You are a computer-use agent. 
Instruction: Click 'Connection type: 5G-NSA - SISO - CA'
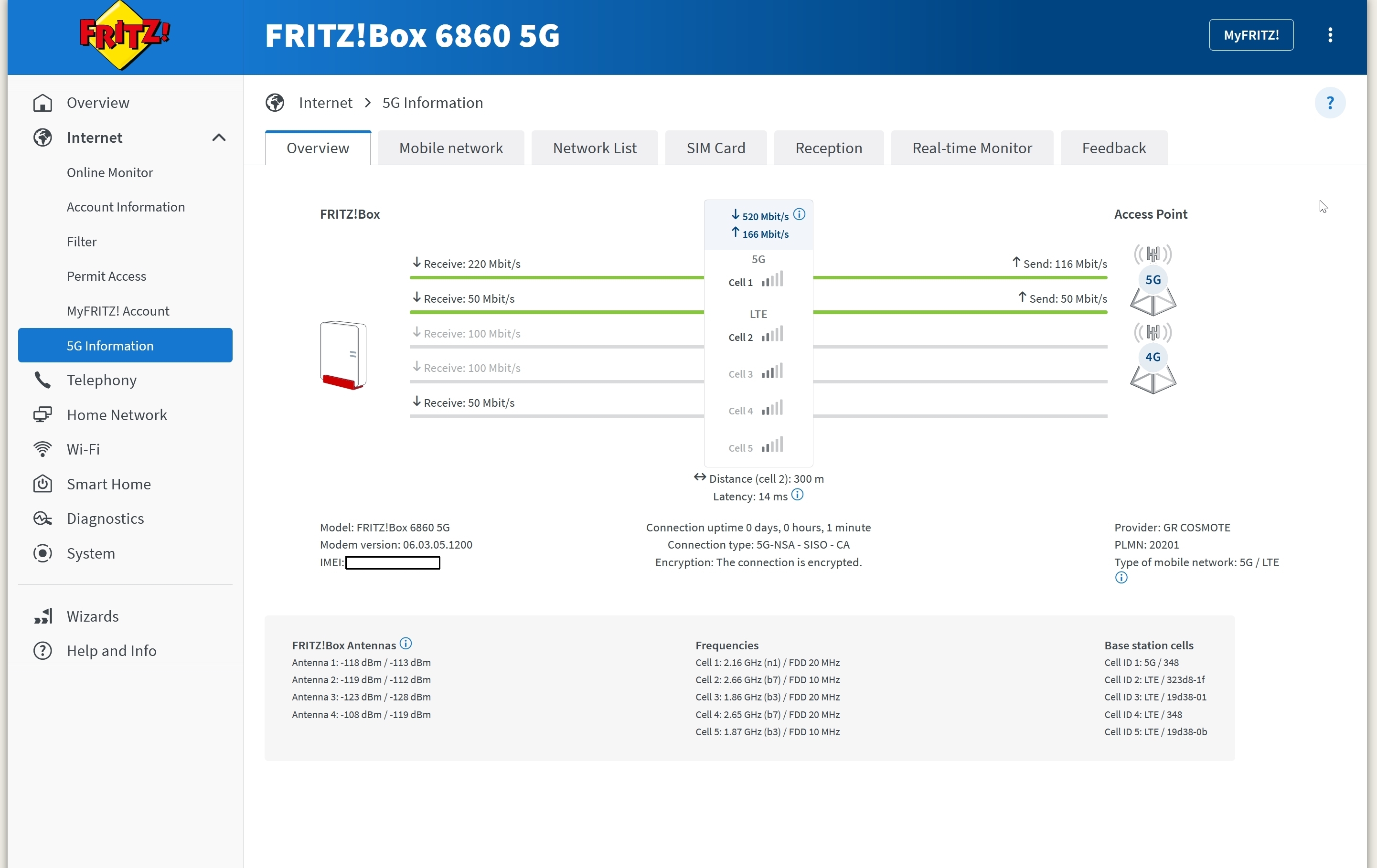(x=758, y=545)
